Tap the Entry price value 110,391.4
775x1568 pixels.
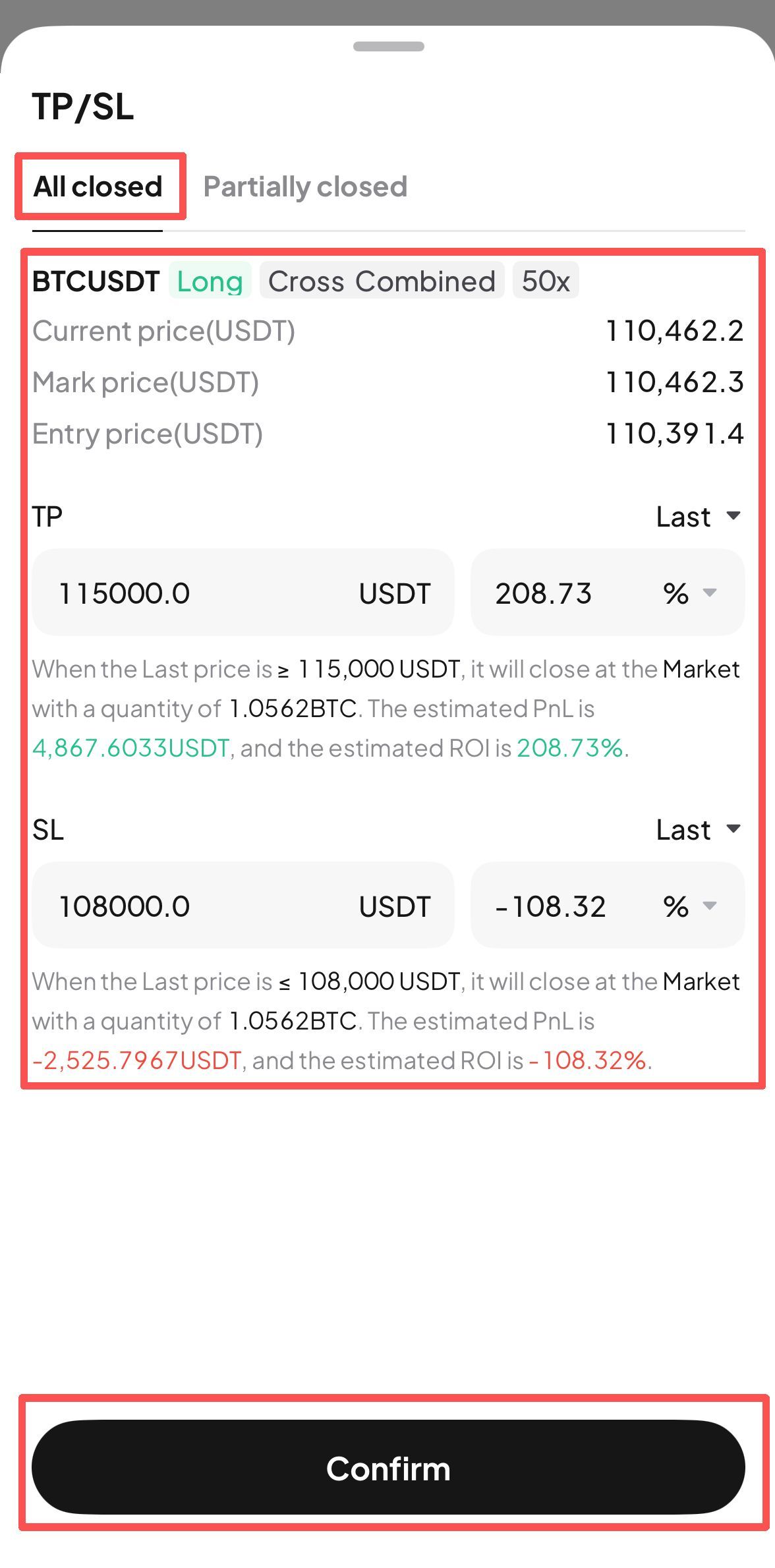pyautogui.click(x=674, y=434)
